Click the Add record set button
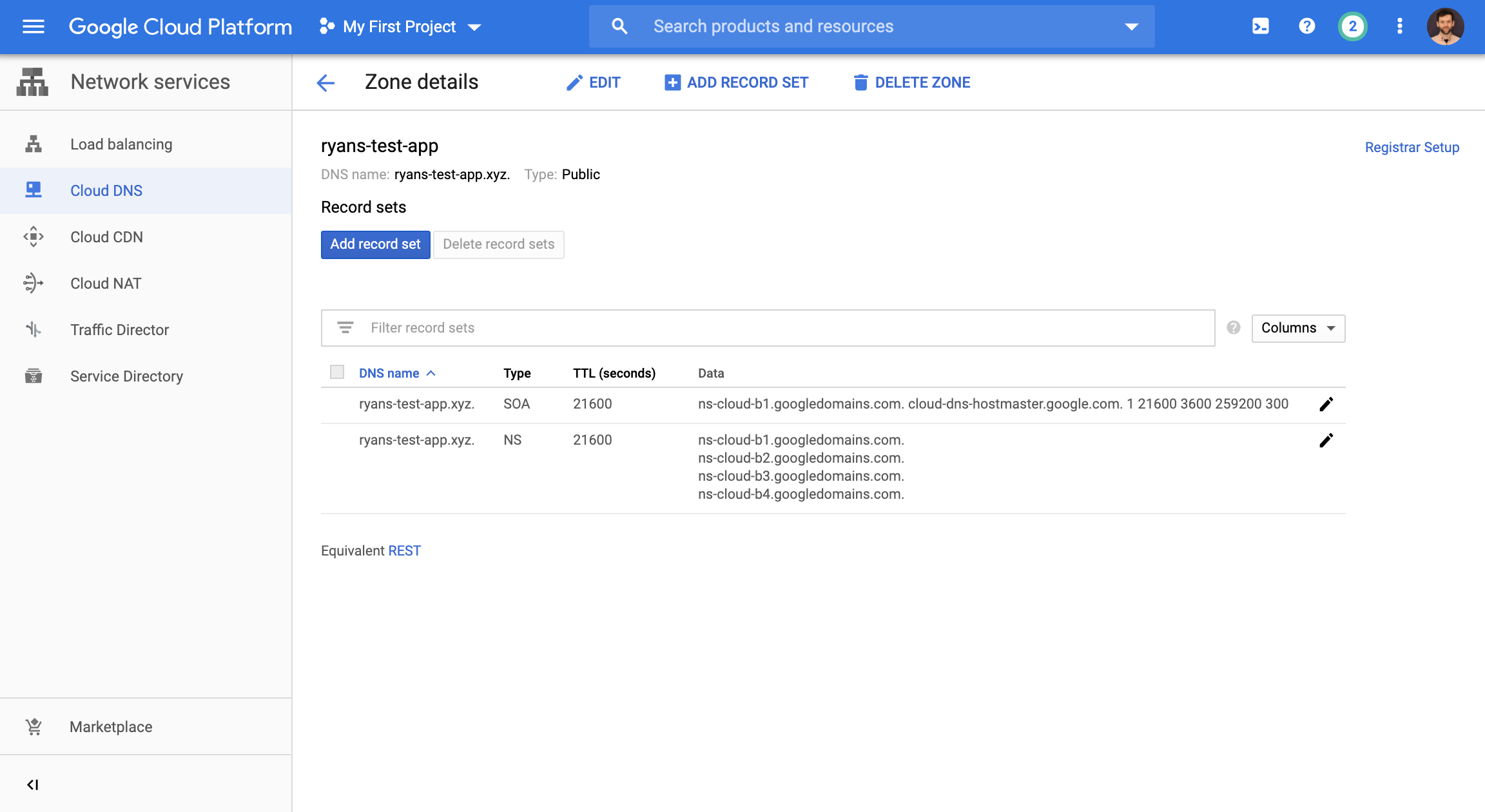The width and height of the screenshot is (1485, 812). point(375,244)
